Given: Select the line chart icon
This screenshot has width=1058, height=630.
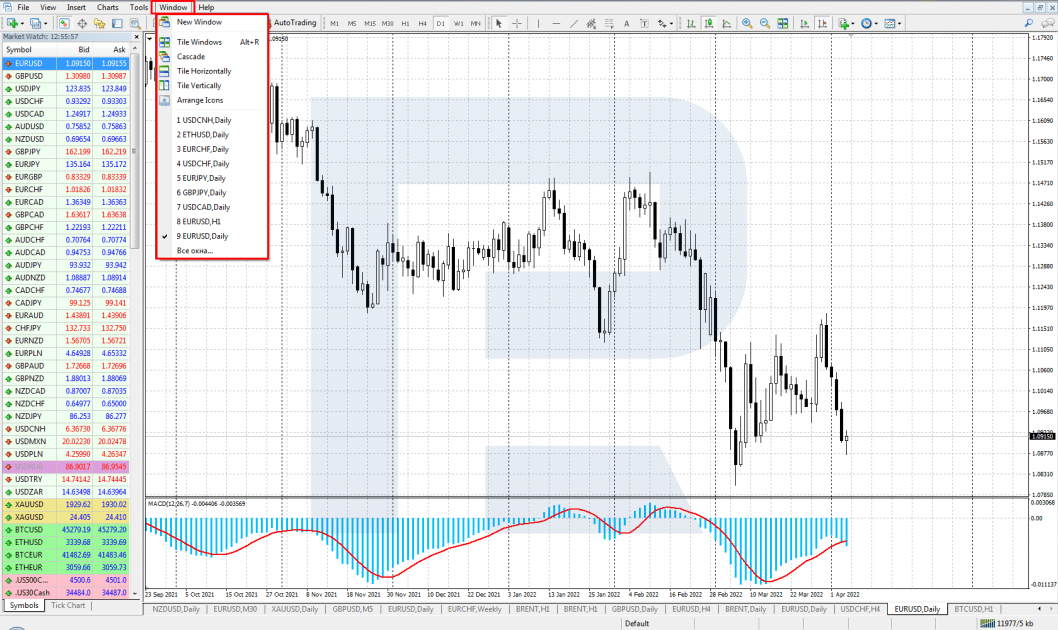Looking at the screenshot, I should tap(726, 24).
